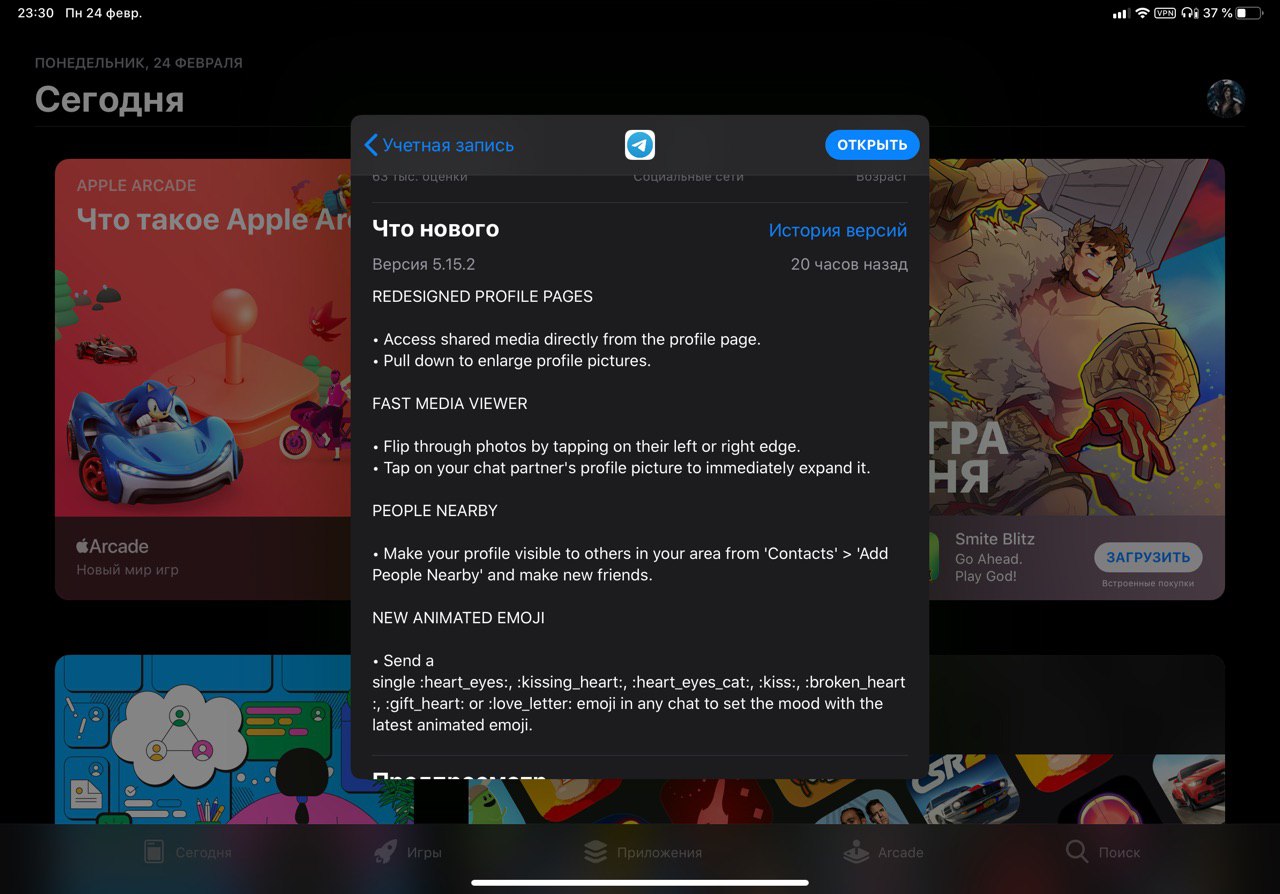
Task: Tap the NEW ANIMATED EMOJI heading
Action: (458, 617)
